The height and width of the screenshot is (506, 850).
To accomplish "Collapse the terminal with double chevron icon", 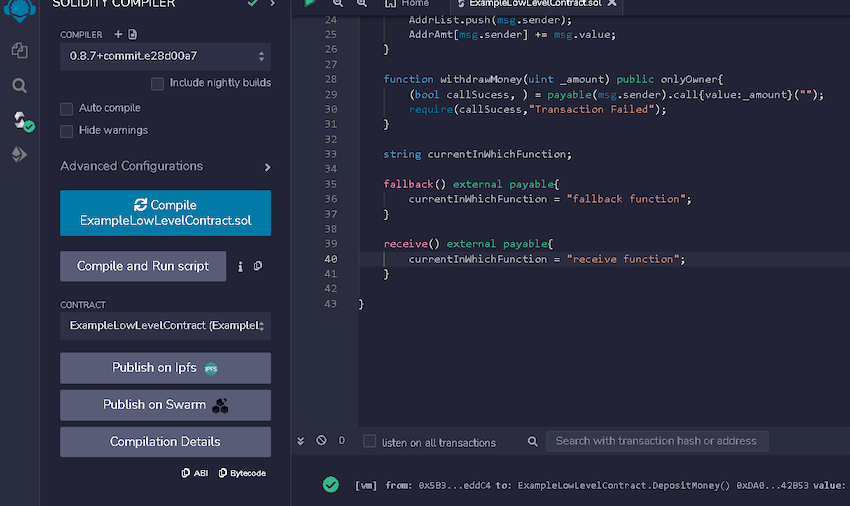I will (300, 441).
